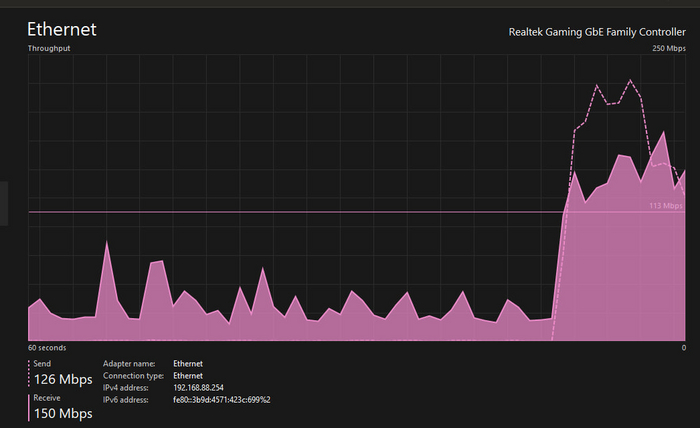Click the Connection type field label
The width and height of the screenshot is (700, 428).
[x=134, y=375]
